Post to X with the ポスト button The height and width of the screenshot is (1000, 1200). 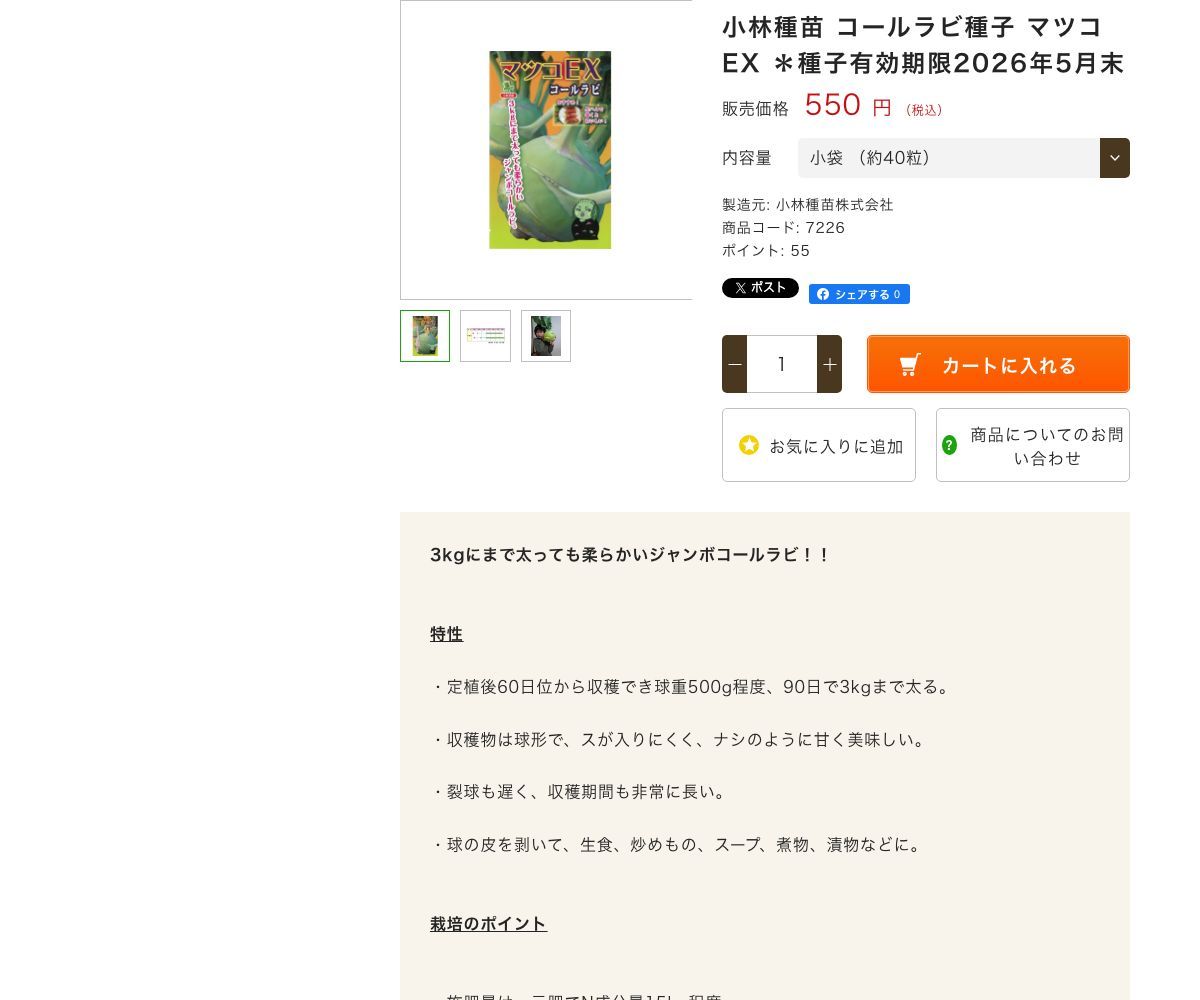coord(760,288)
